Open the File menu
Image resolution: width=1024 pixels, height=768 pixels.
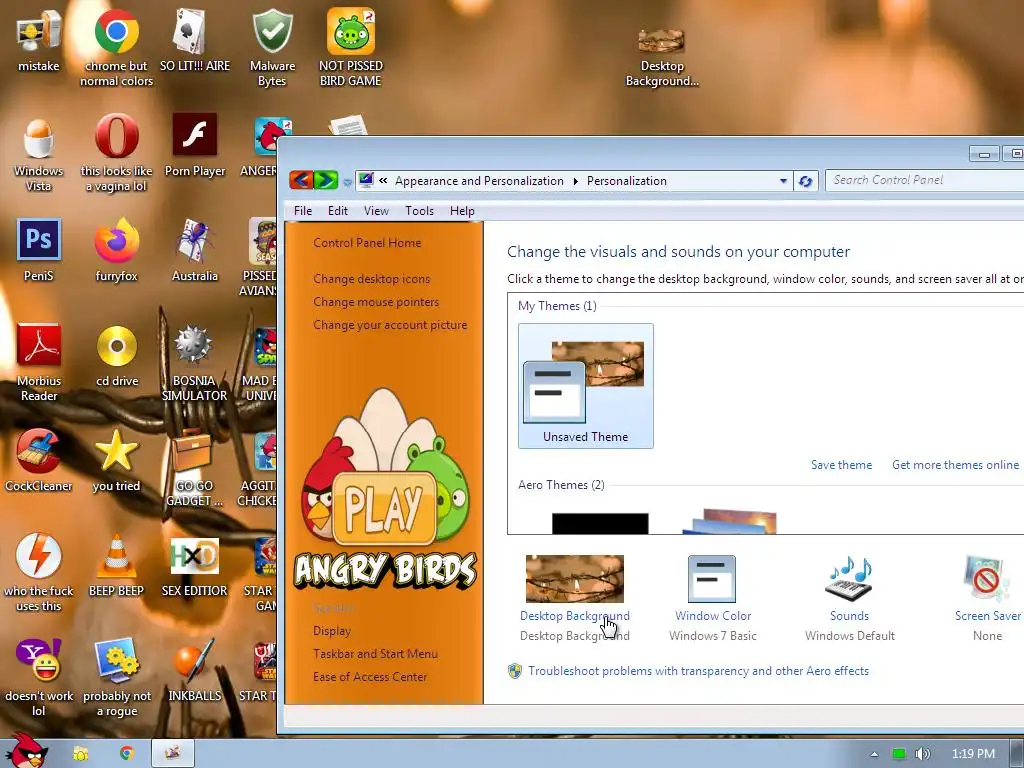tap(302, 211)
